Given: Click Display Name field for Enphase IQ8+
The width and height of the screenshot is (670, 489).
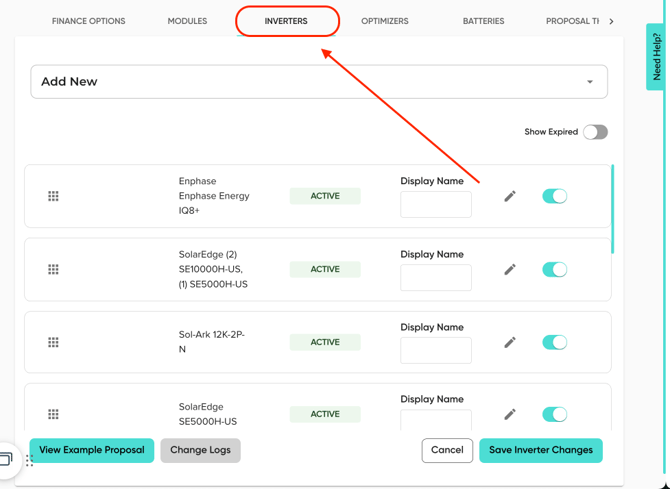Looking at the screenshot, I should (x=436, y=205).
